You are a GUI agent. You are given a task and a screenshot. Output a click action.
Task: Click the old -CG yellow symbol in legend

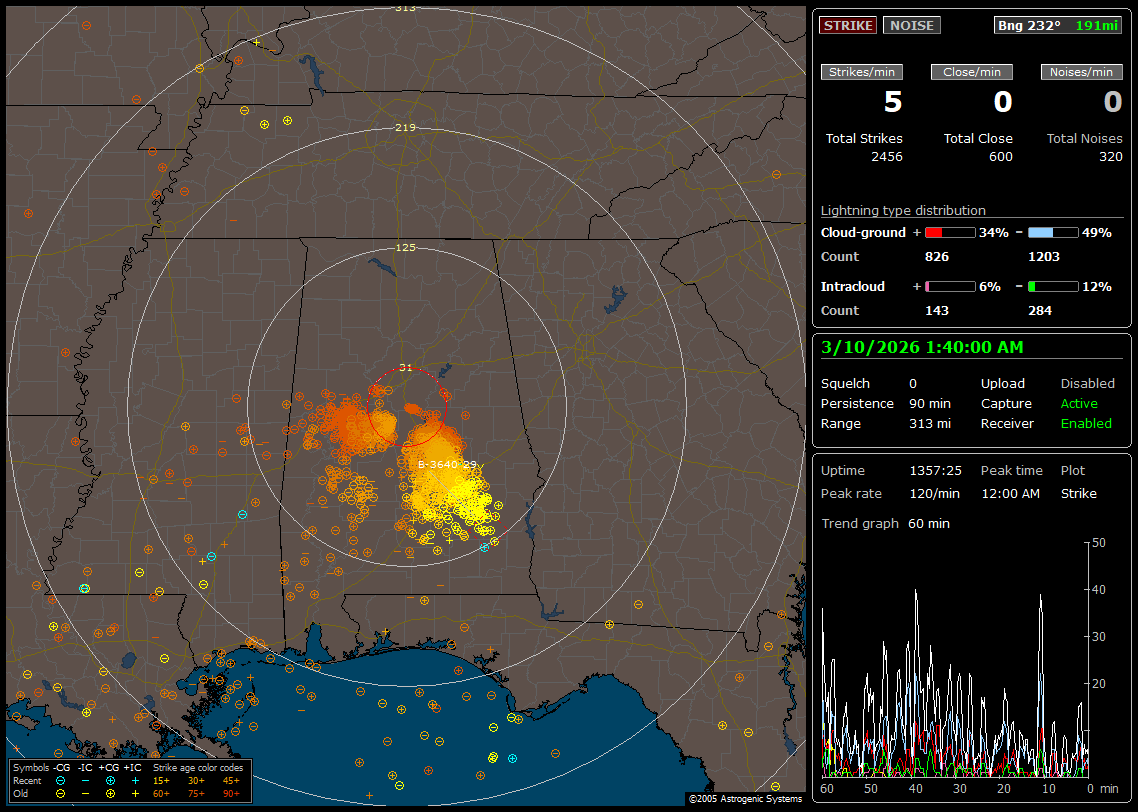(x=61, y=793)
